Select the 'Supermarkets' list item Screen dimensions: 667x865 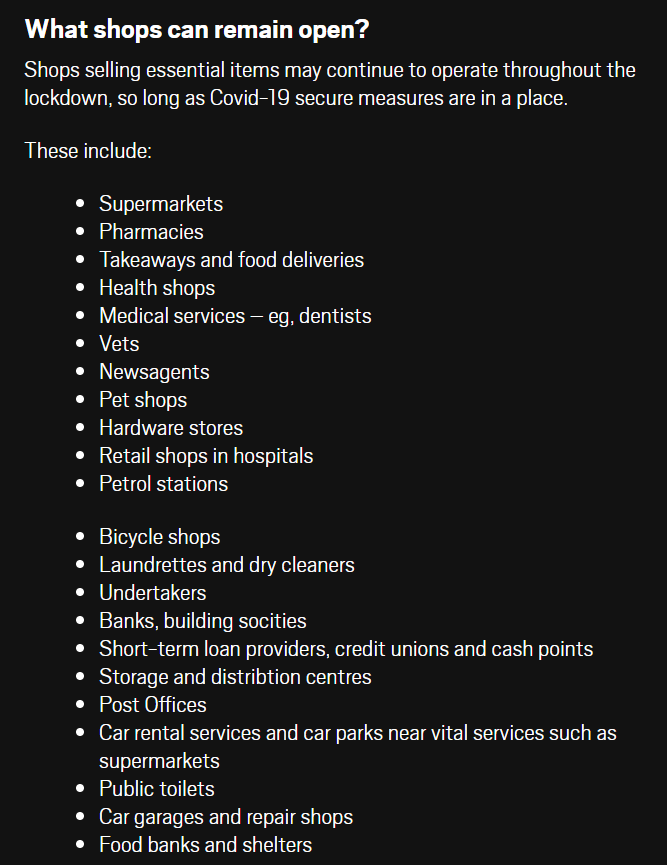pos(161,204)
